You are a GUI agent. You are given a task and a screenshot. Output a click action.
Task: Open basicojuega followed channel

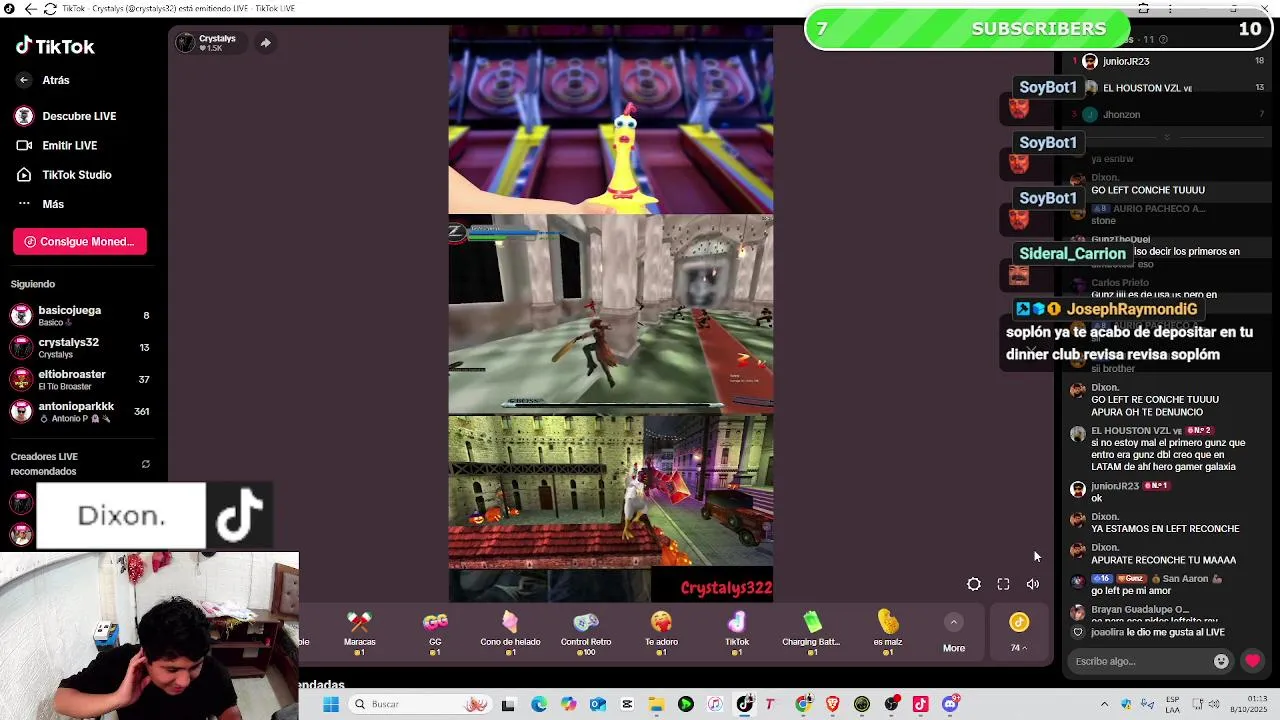pos(80,315)
